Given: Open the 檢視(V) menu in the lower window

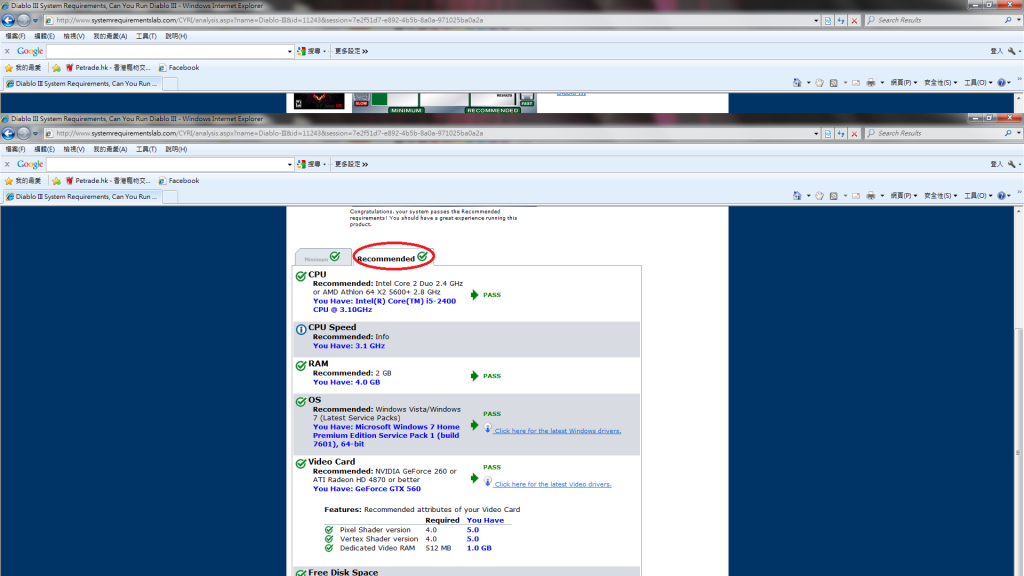Looking at the screenshot, I should (74, 149).
